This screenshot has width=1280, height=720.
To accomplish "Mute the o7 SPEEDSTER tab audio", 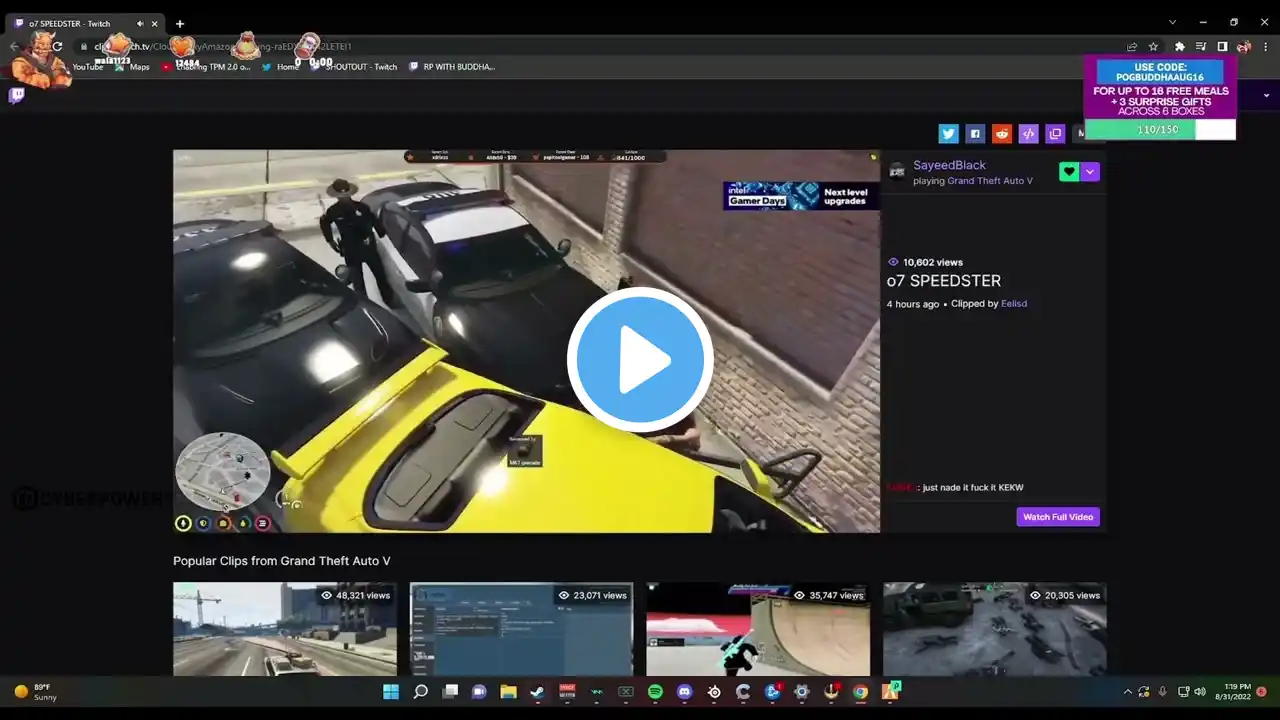I will coord(140,23).
